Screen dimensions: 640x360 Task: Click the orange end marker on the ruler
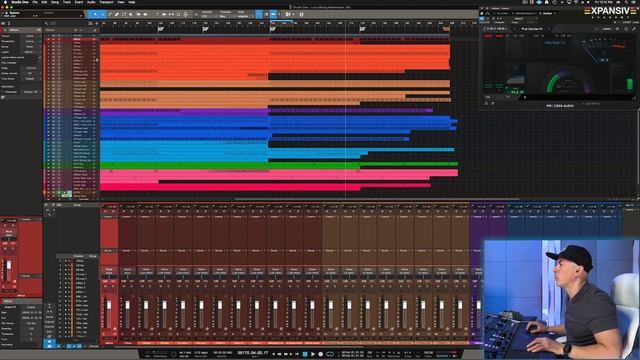tap(446, 29)
